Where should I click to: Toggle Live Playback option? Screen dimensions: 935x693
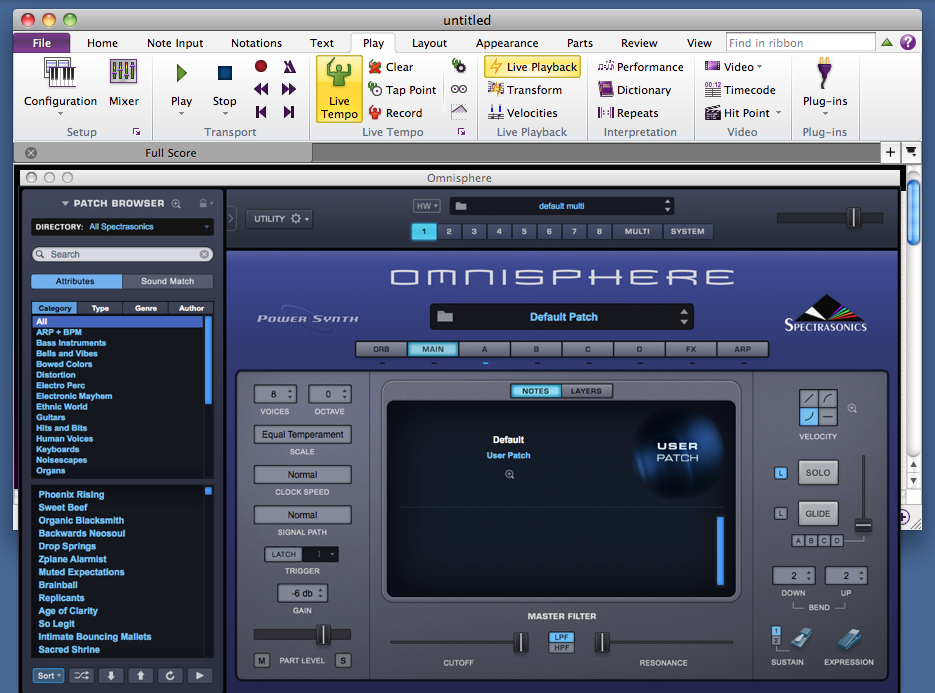click(x=532, y=67)
